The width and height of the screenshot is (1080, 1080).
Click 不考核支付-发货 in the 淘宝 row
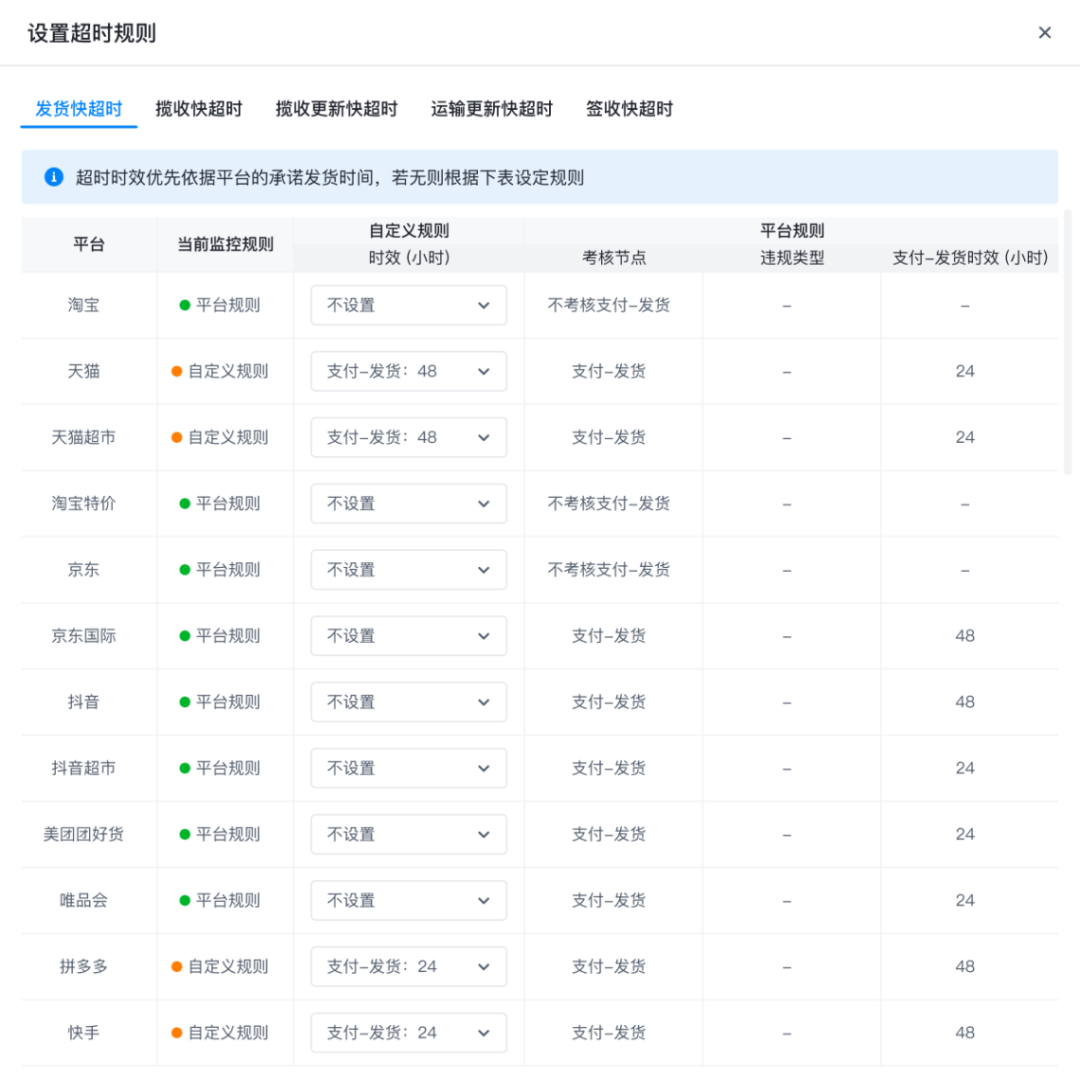609,305
